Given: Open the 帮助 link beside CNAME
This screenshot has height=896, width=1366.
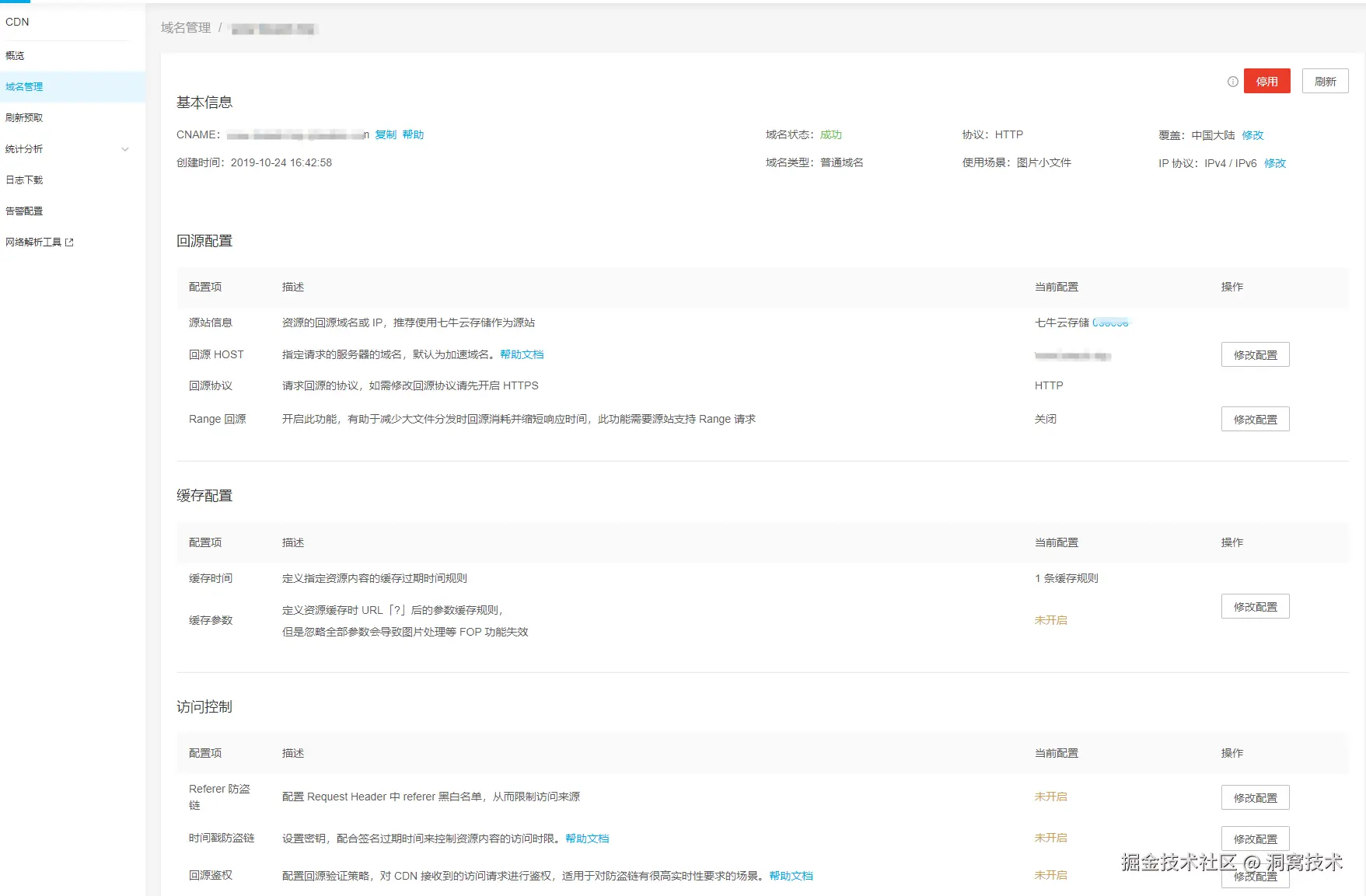Looking at the screenshot, I should [413, 134].
